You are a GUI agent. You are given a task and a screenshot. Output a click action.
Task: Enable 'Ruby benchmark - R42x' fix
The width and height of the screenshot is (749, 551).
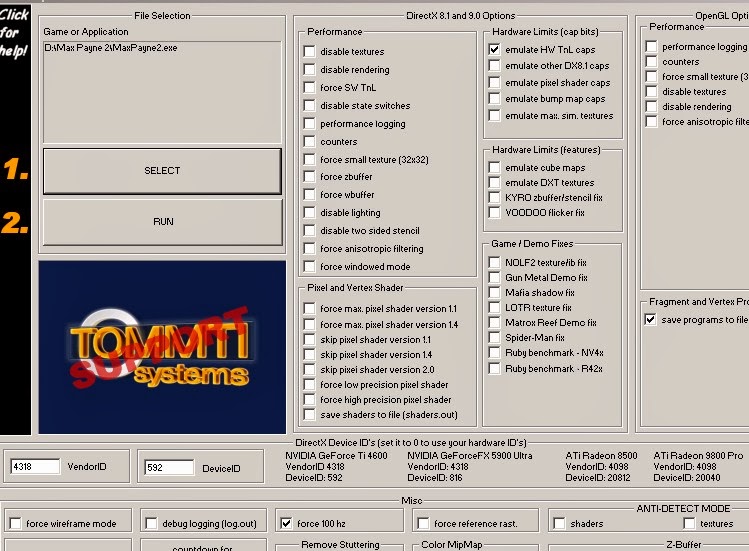pyautogui.click(x=494, y=368)
